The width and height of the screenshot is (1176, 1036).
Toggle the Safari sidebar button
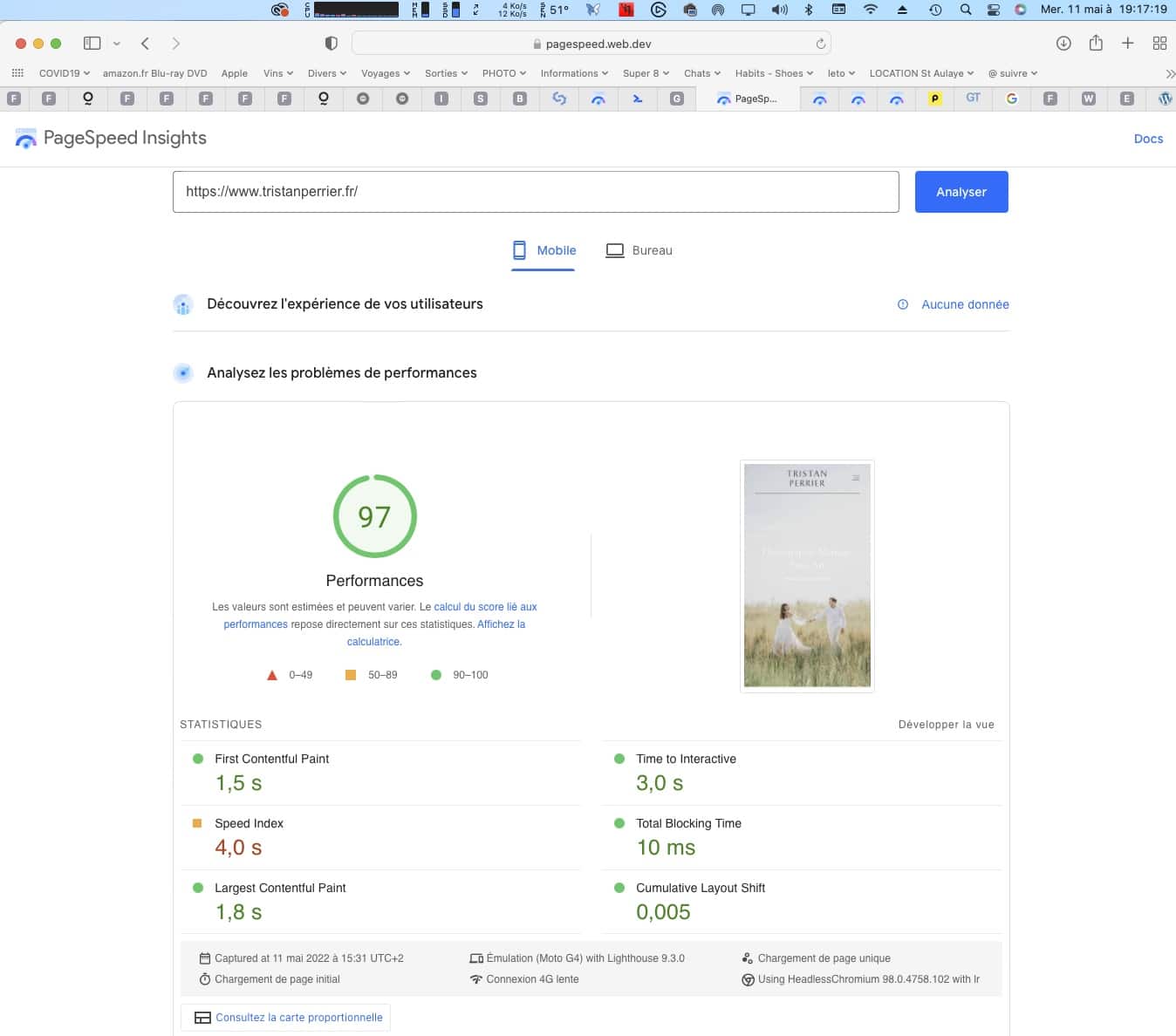92,43
